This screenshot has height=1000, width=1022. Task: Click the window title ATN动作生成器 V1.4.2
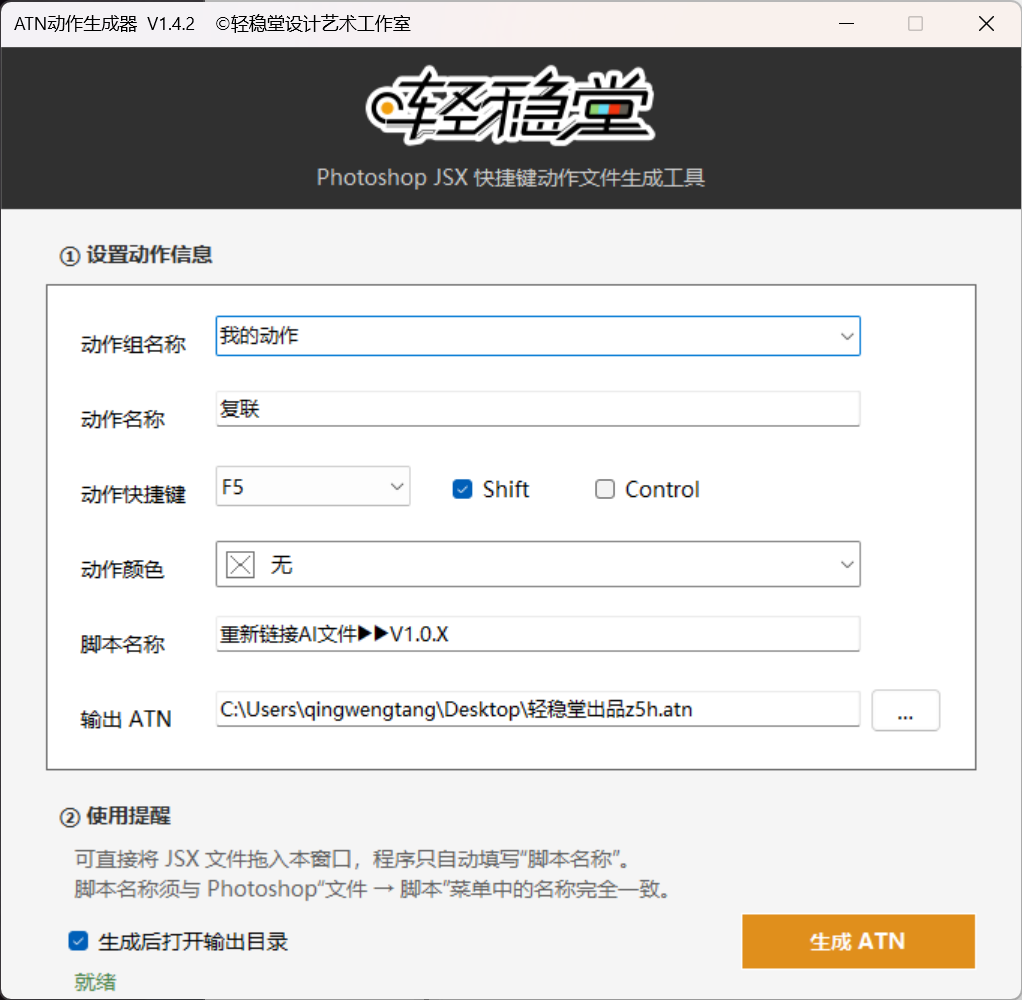tap(104, 24)
